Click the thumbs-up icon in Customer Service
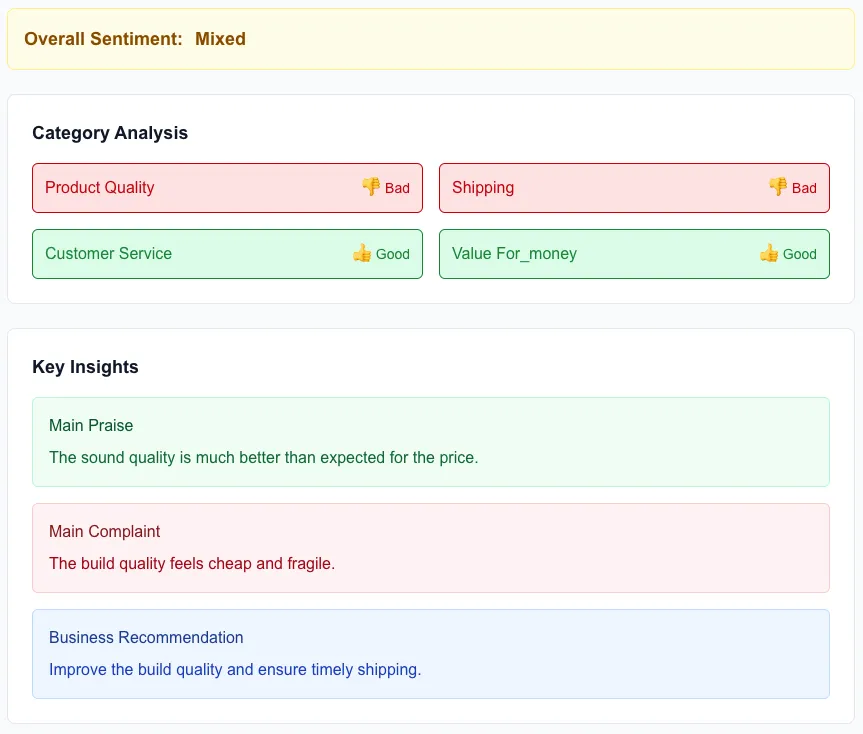The image size is (863, 734). click(362, 253)
